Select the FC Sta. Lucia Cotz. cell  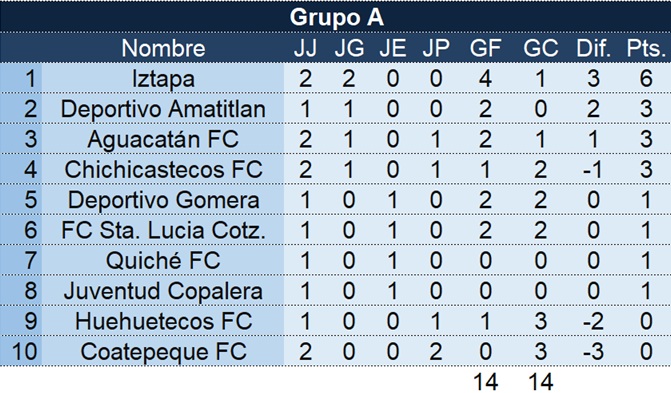point(163,230)
